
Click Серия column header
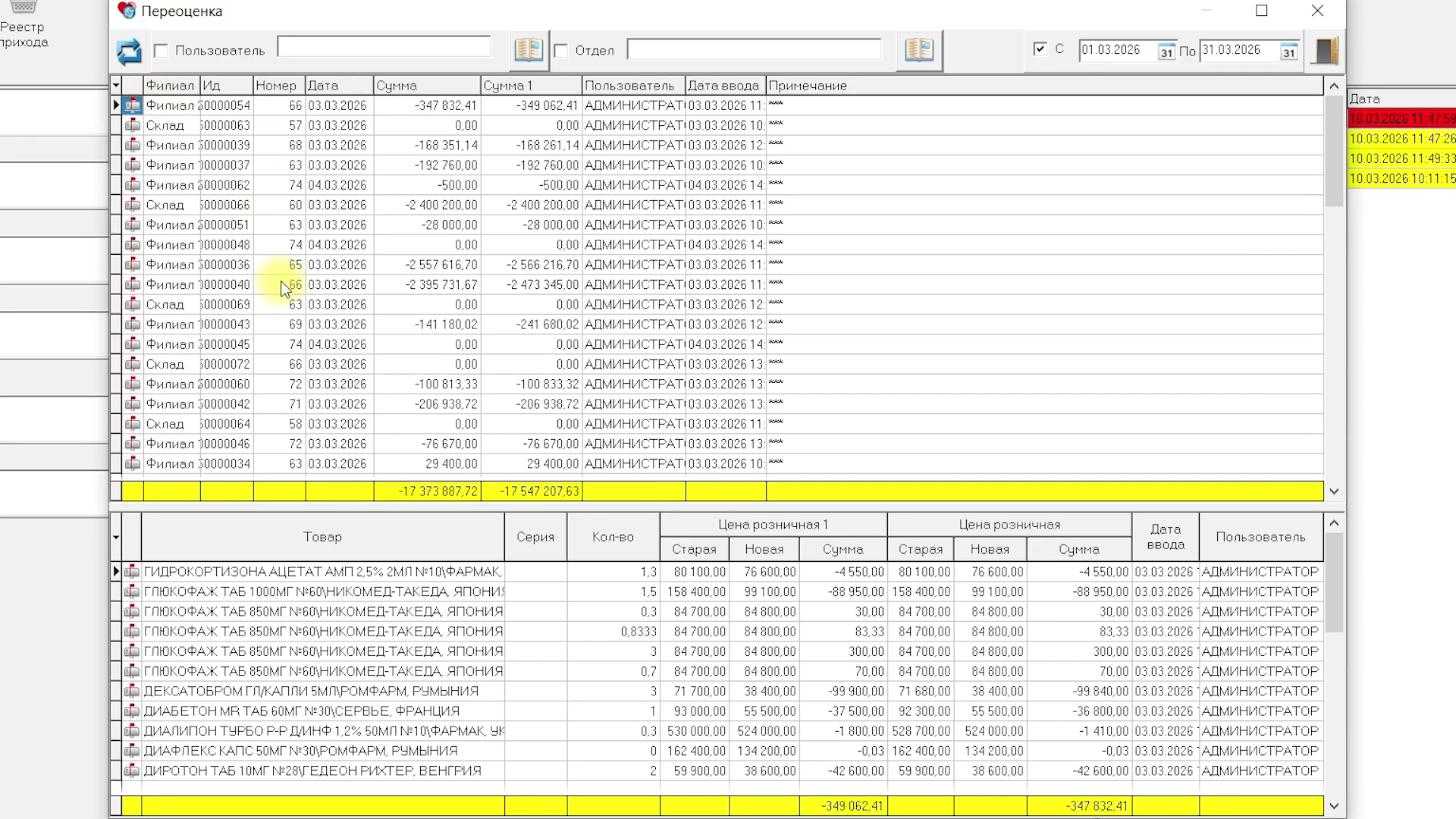pos(535,537)
